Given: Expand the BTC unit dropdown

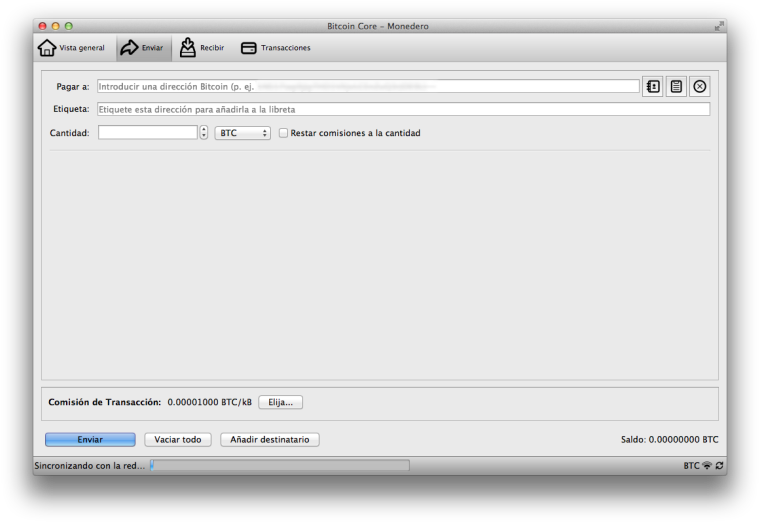Looking at the screenshot, I should (242, 133).
